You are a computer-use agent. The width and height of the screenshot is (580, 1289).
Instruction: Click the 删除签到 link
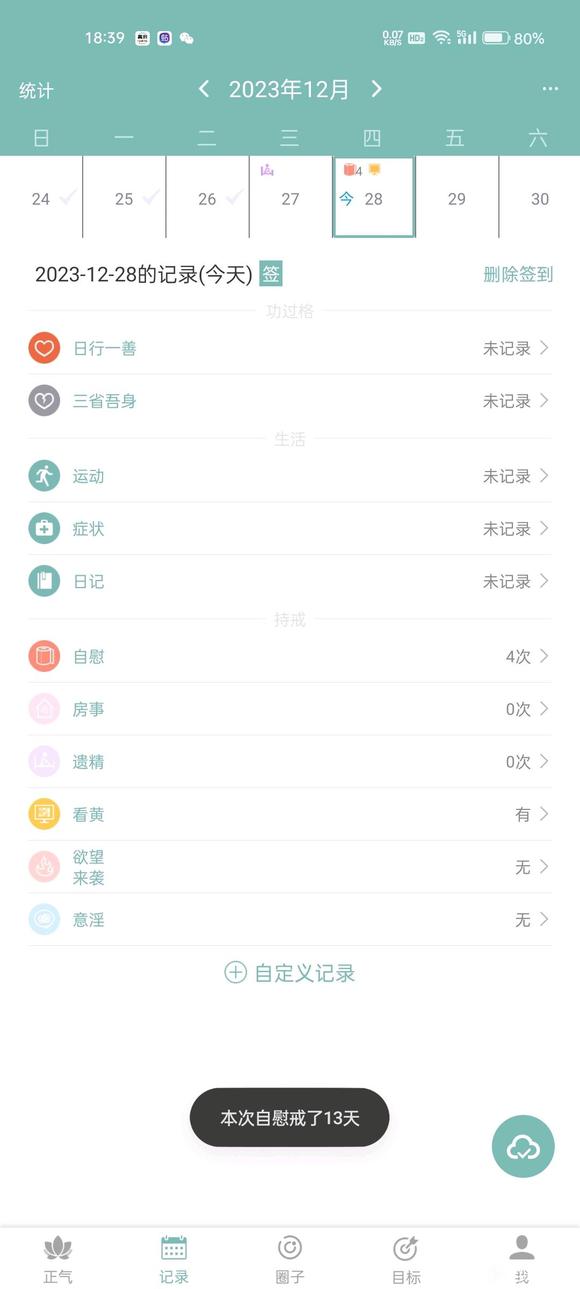coord(517,274)
